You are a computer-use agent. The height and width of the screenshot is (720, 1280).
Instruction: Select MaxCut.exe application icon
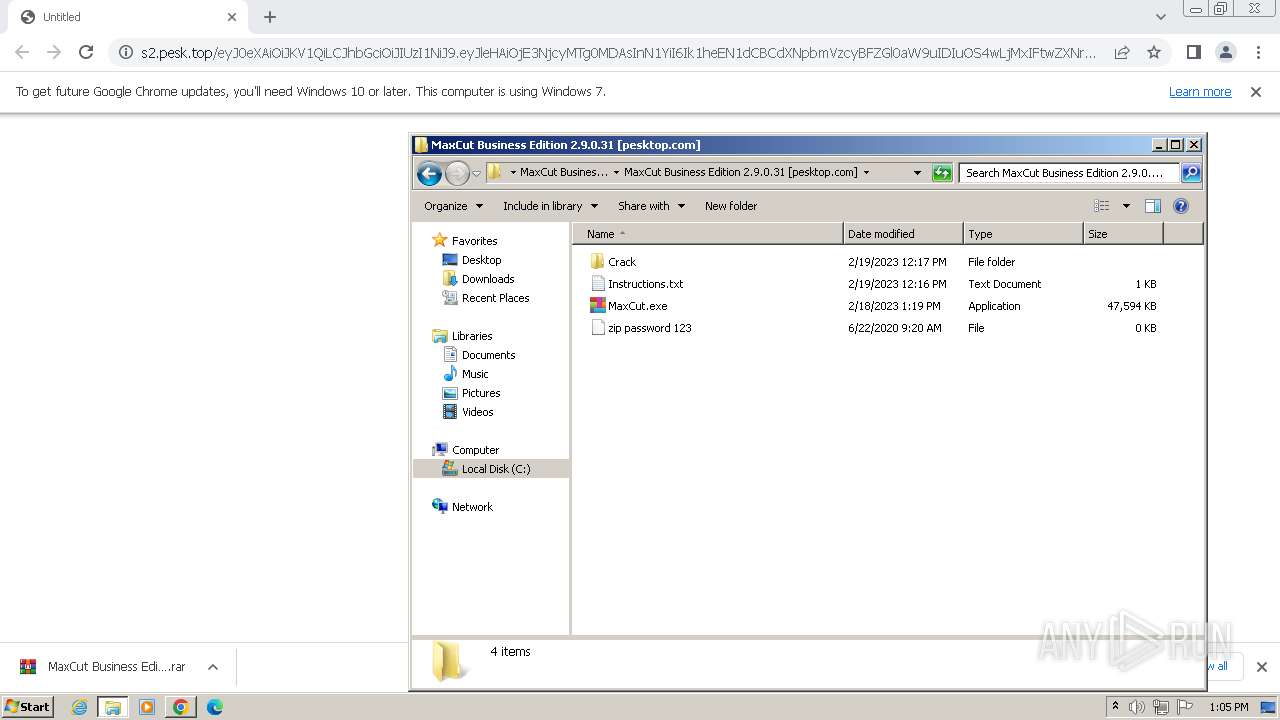598,306
